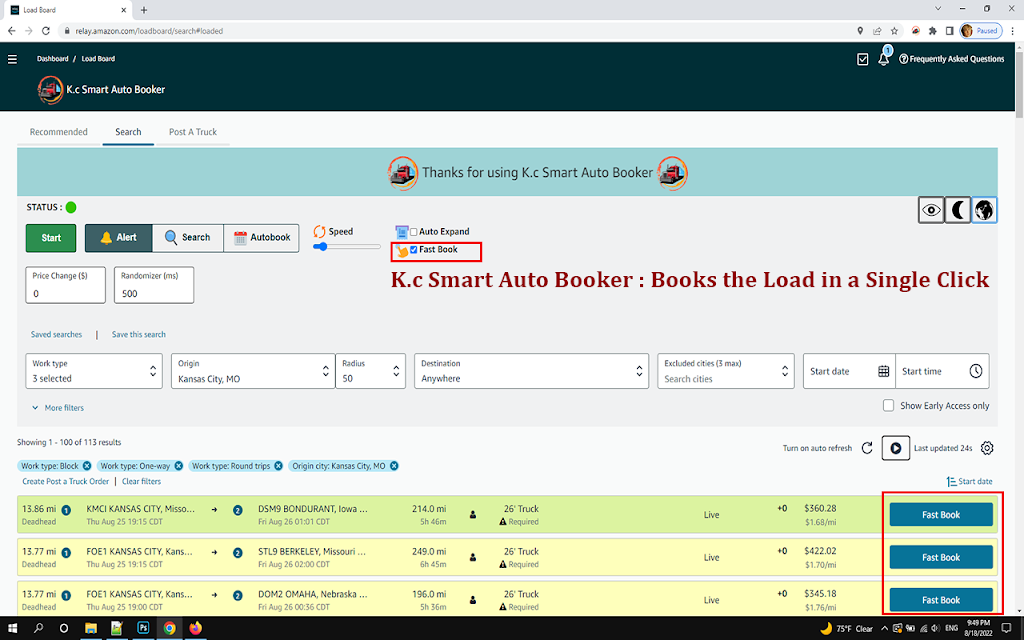Viewport: 1024px width, 640px height.
Task: Expand More filters
Action: [57, 408]
